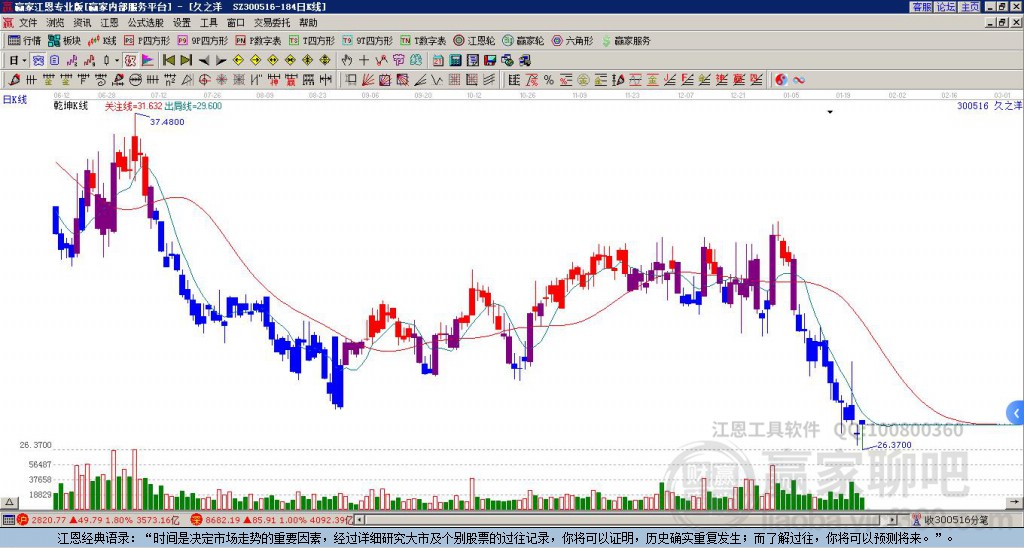Click the 出局线=29.600 label

[193, 106]
